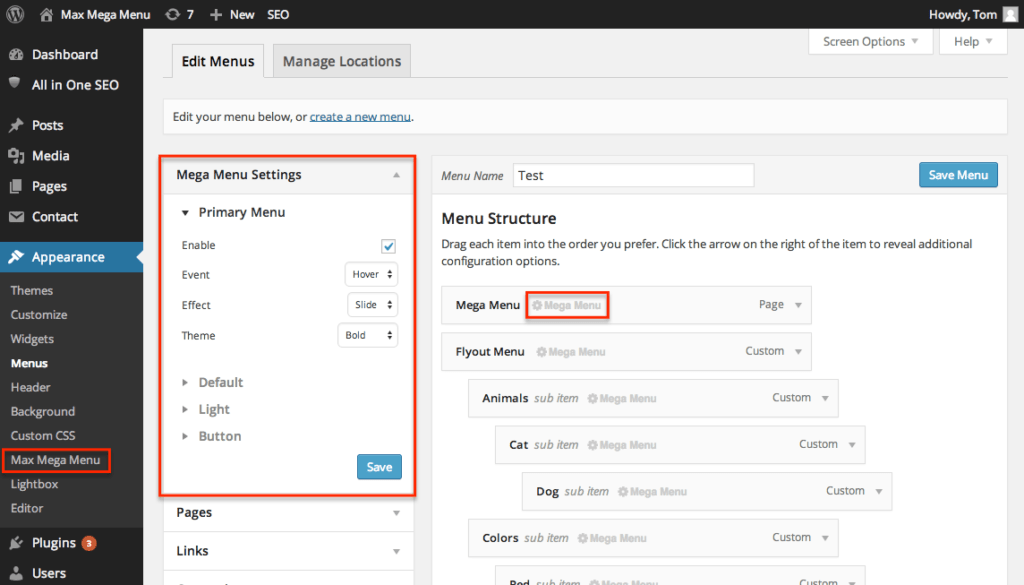Open the Help dropdown tab

973,42
